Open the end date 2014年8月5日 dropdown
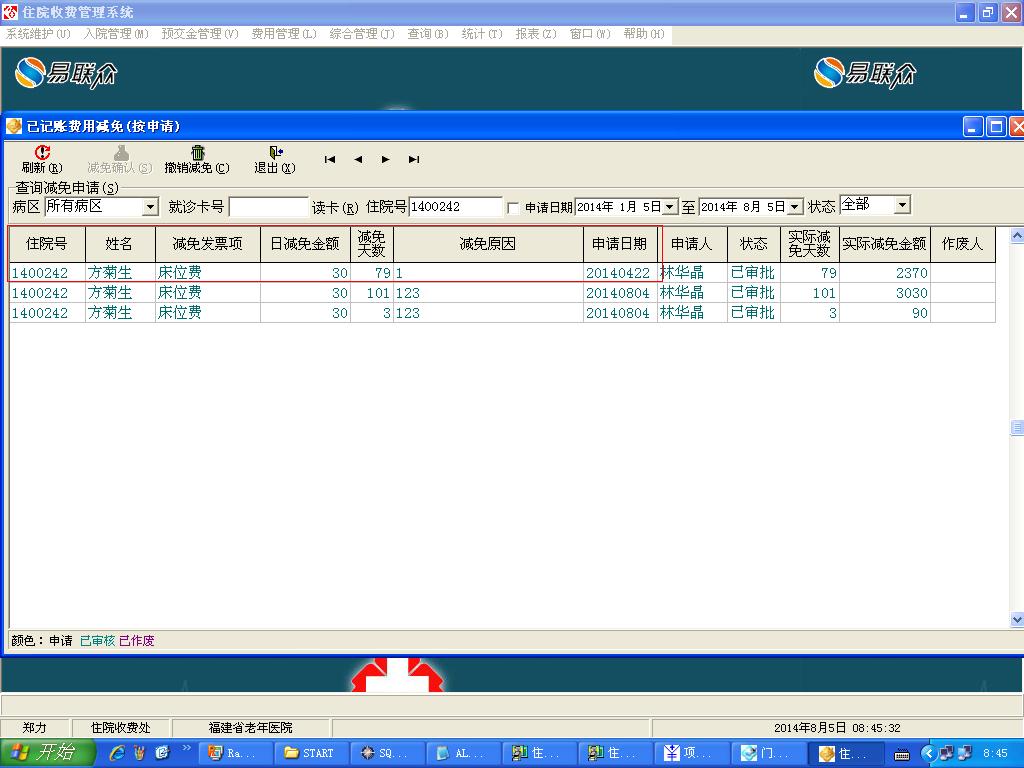This screenshot has height=768, width=1024. pyautogui.click(x=795, y=207)
